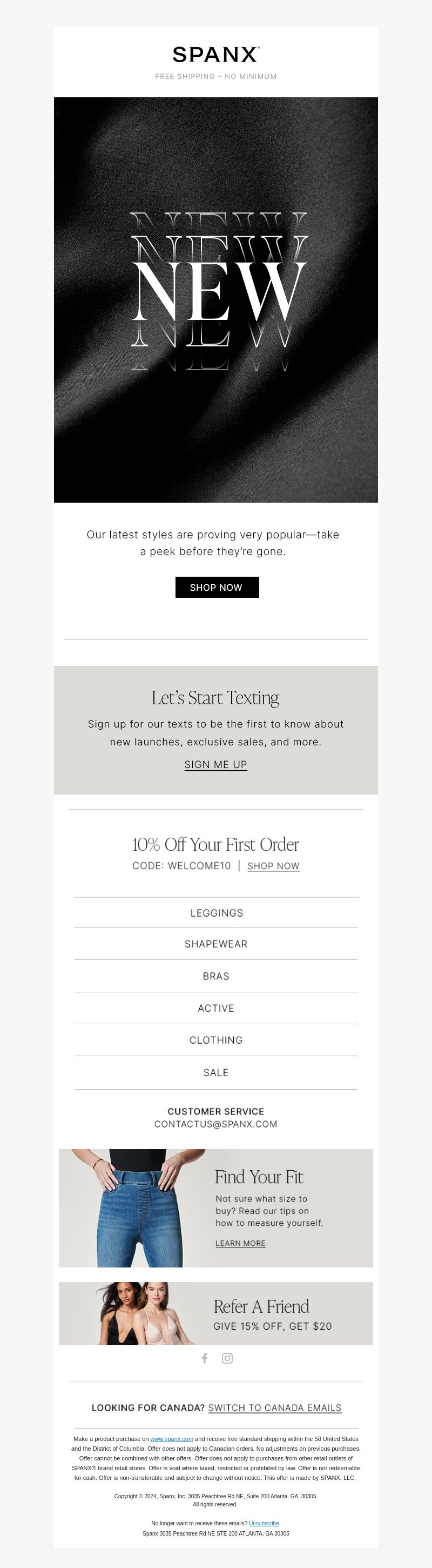Select the CLOTHING menu item
The width and height of the screenshot is (432, 1568).
point(216,1039)
